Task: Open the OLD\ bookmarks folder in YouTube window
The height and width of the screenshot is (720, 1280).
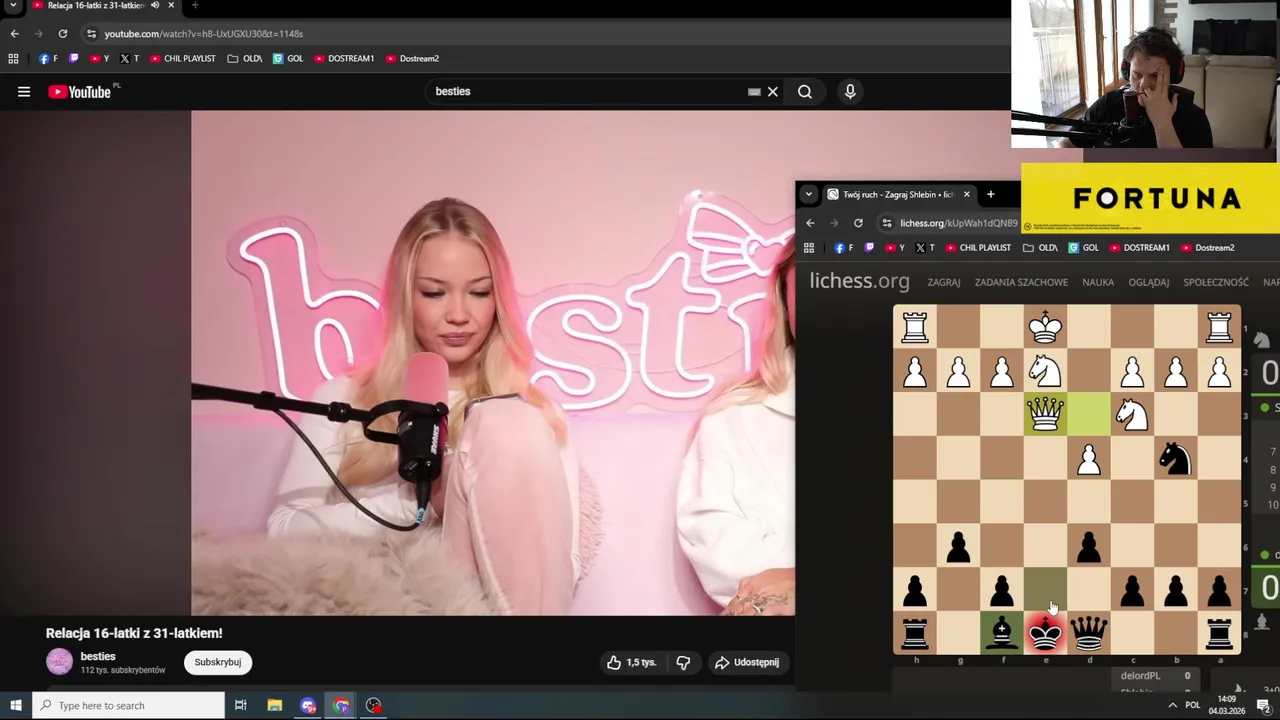Action: 245,59
